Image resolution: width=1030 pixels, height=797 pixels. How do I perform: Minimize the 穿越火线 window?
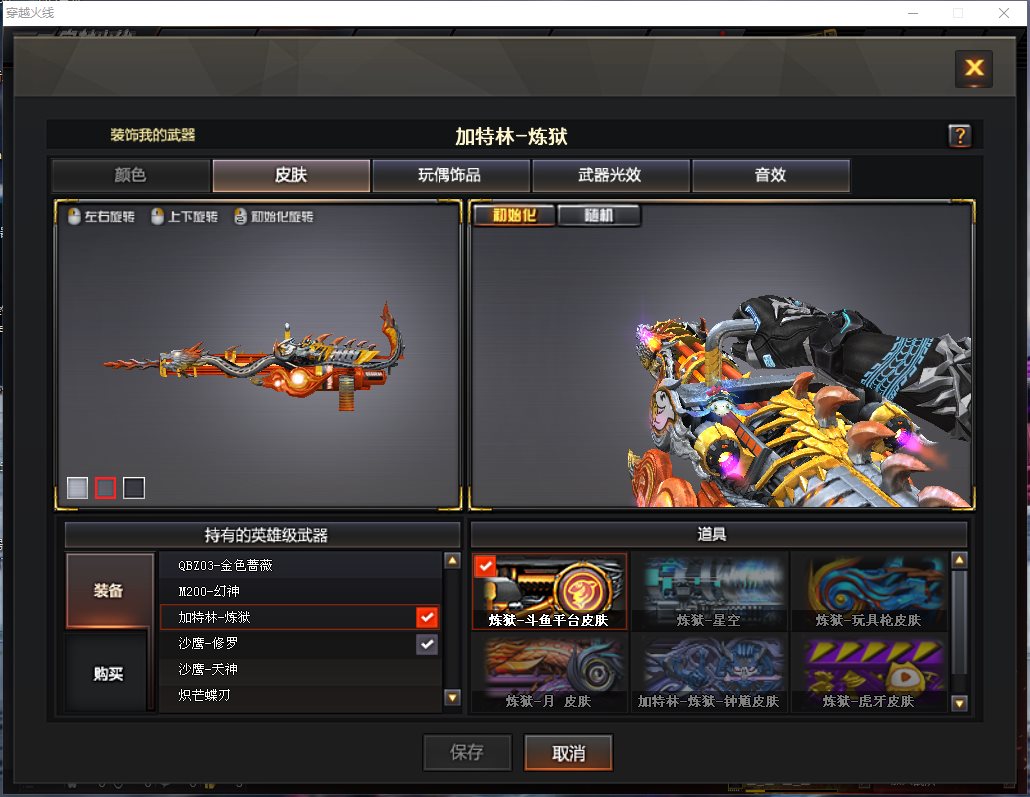(x=913, y=13)
